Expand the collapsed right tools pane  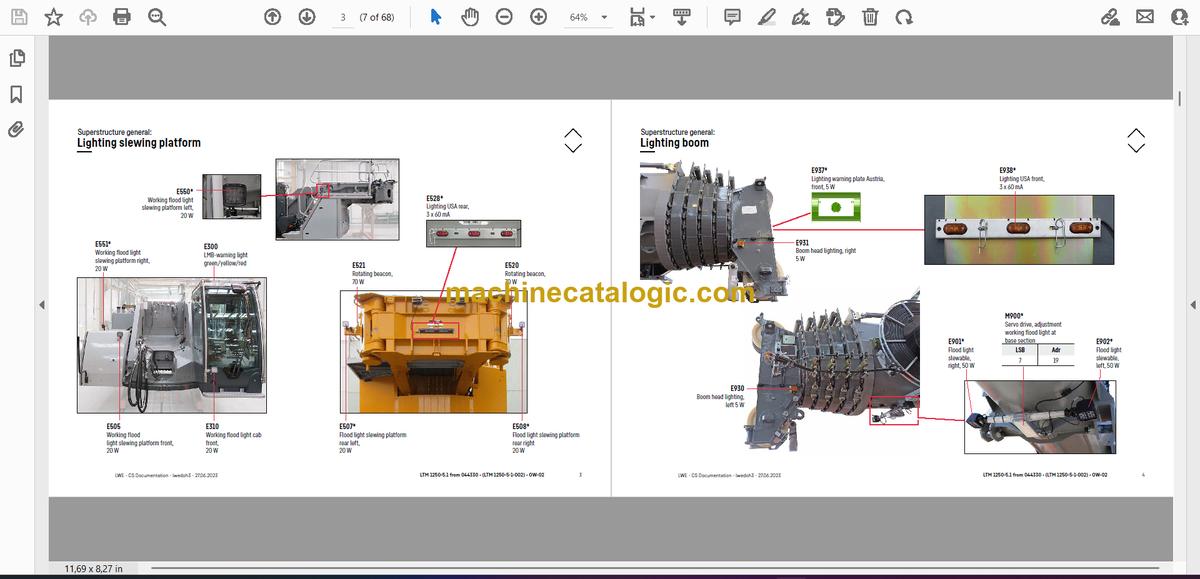click(x=1192, y=304)
